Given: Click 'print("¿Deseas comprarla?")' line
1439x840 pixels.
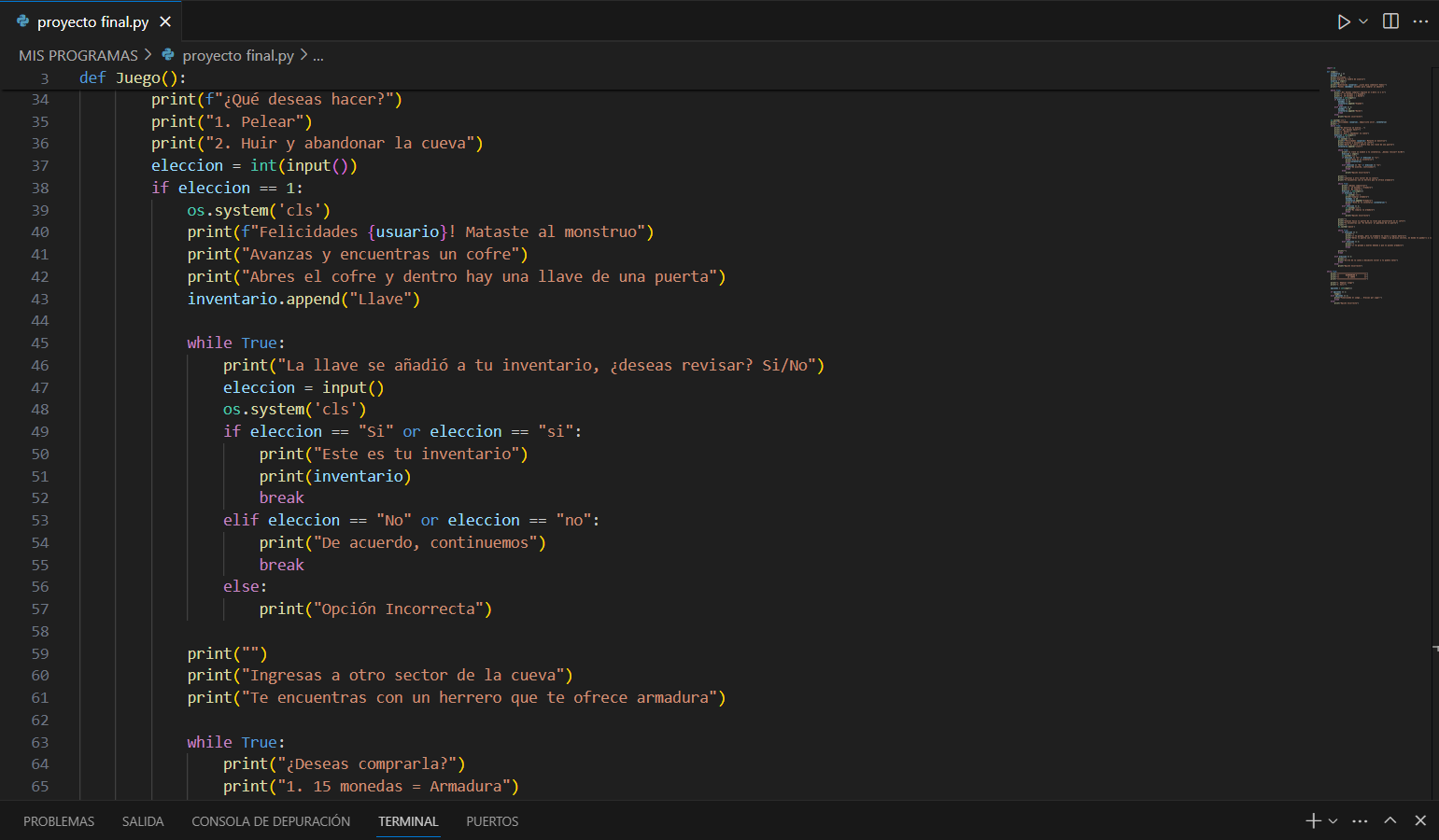Looking at the screenshot, I should (x=345, y=764).
